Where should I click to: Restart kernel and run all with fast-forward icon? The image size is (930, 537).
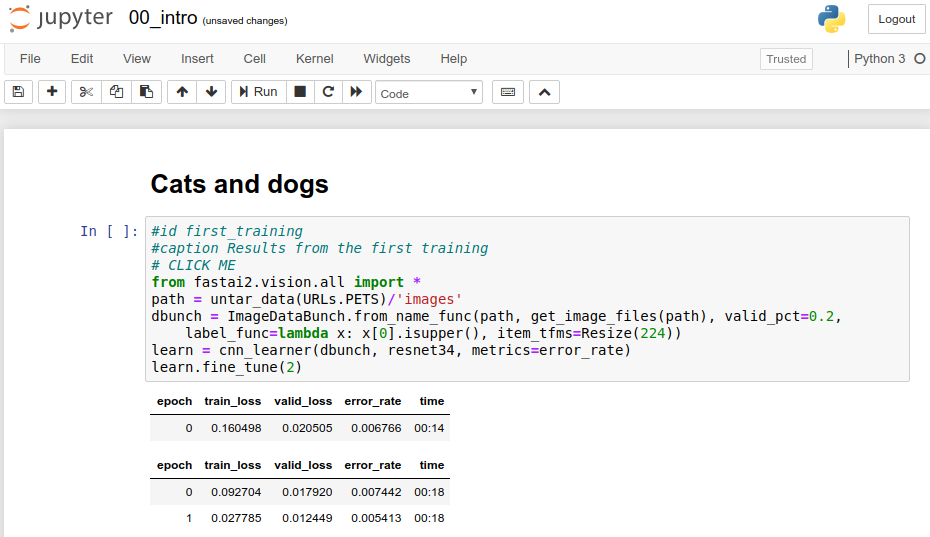[x=356, y=92]
